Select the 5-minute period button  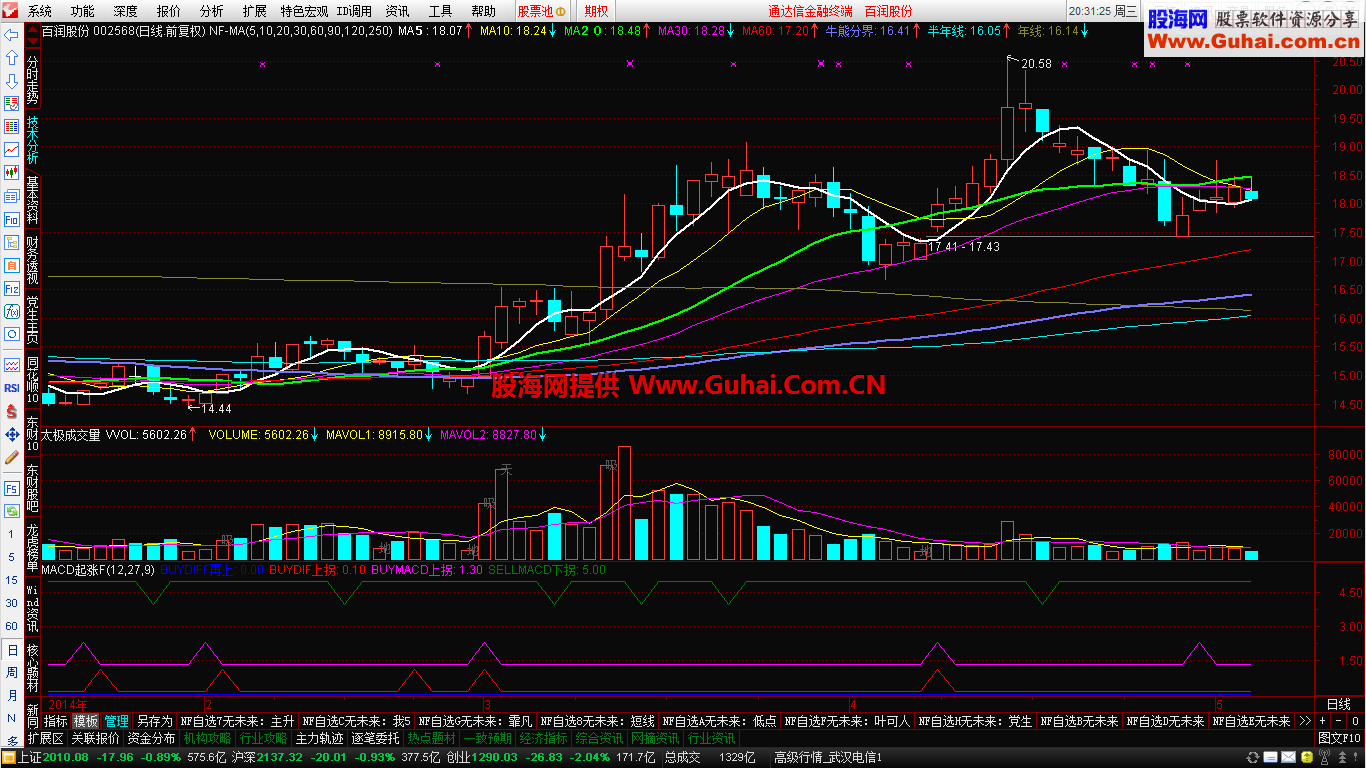click(x=11, y=557)
